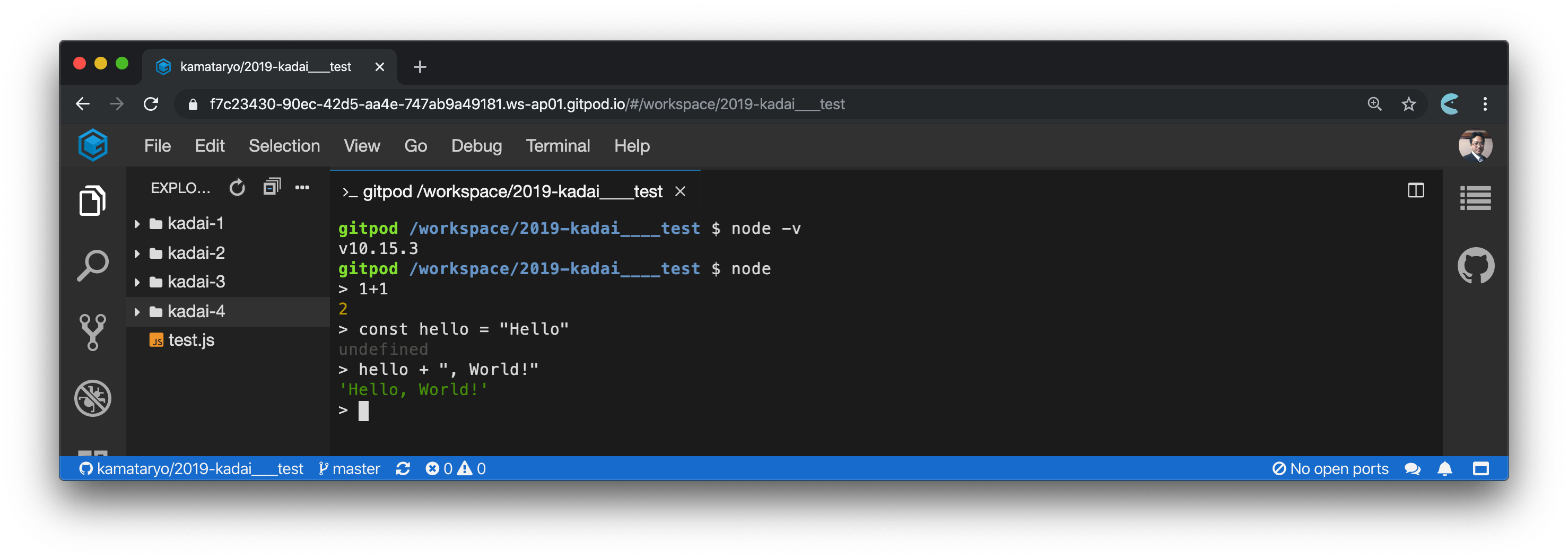Go back in browser history
Screen dimensions: 1568x559
83,104
